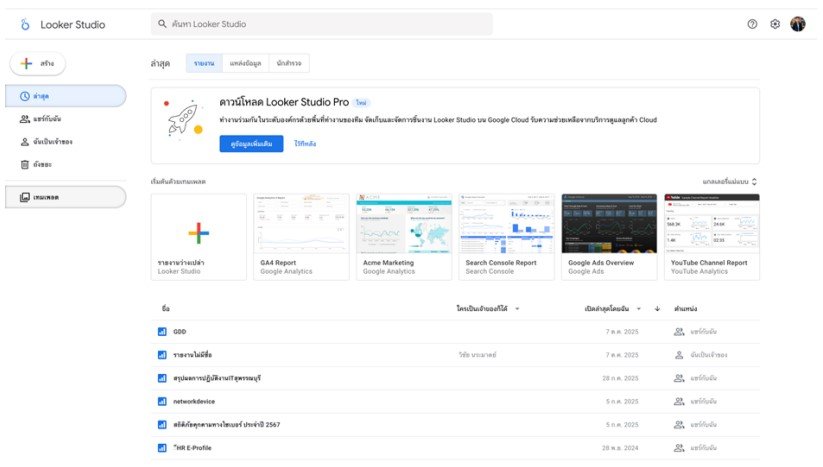Screen dimensions: 823x467
Task: Switch to the Explorer tab
Action: tap(289, 64)
